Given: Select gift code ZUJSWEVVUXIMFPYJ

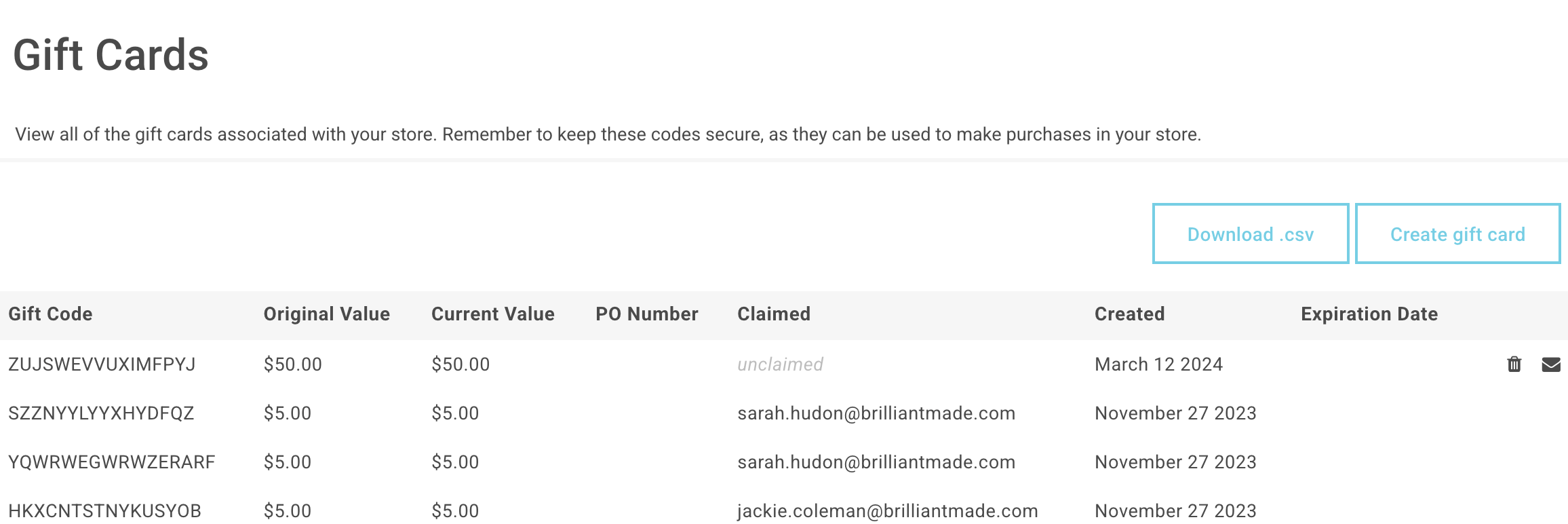Looking at the screenshot, I should [x=102, y=364].
